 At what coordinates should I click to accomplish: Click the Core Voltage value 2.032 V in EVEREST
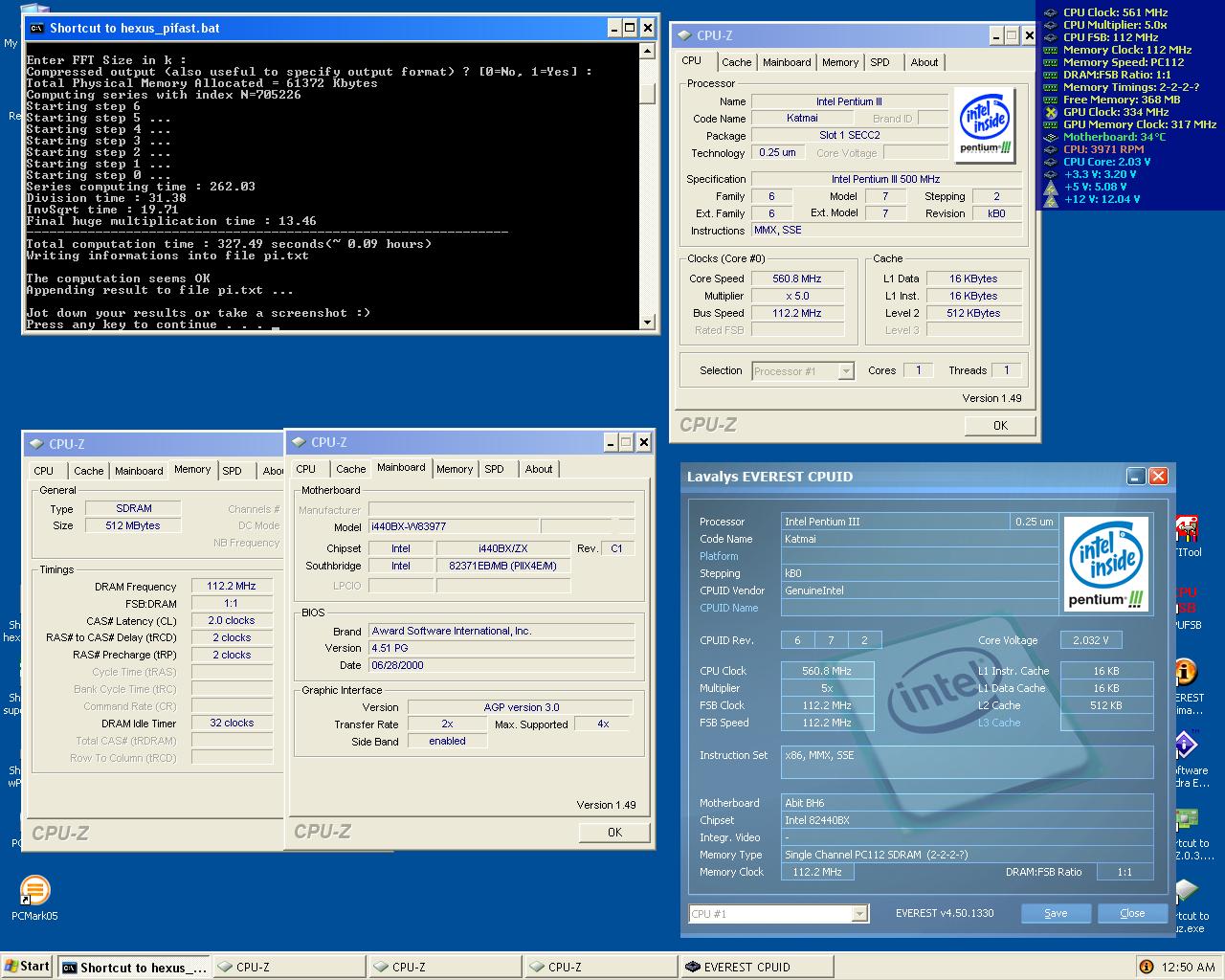1091,640
